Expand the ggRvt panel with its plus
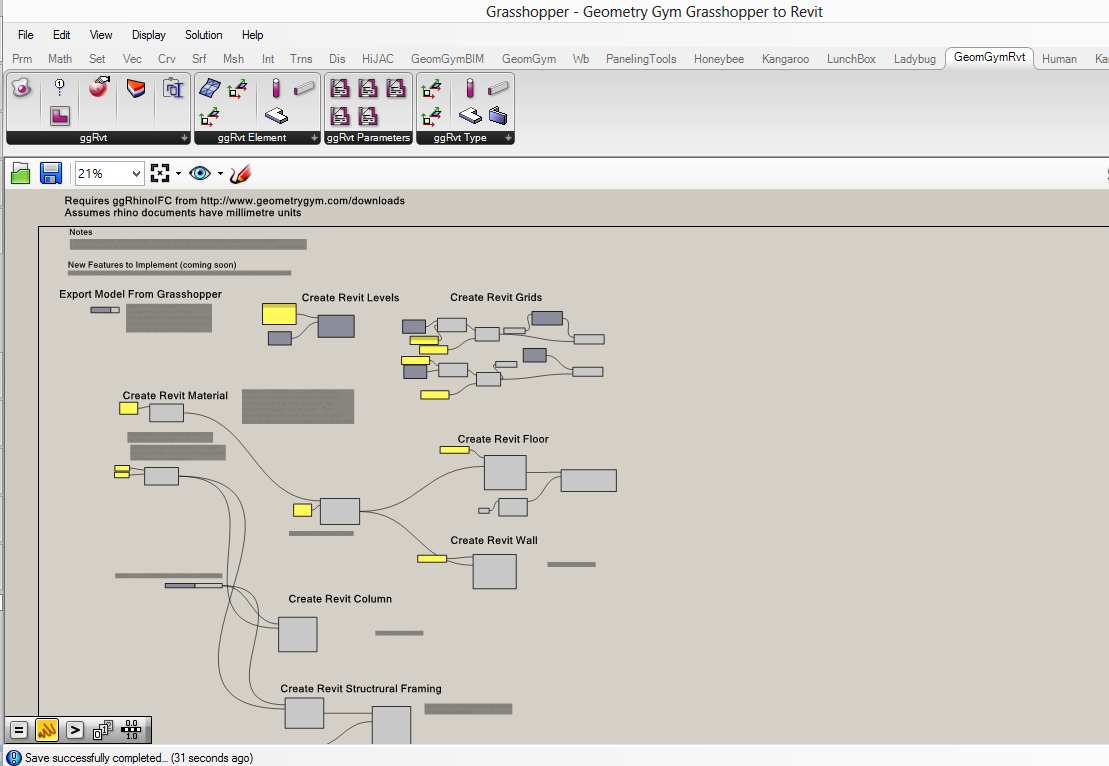1109x766 pixels. [185, 138]
